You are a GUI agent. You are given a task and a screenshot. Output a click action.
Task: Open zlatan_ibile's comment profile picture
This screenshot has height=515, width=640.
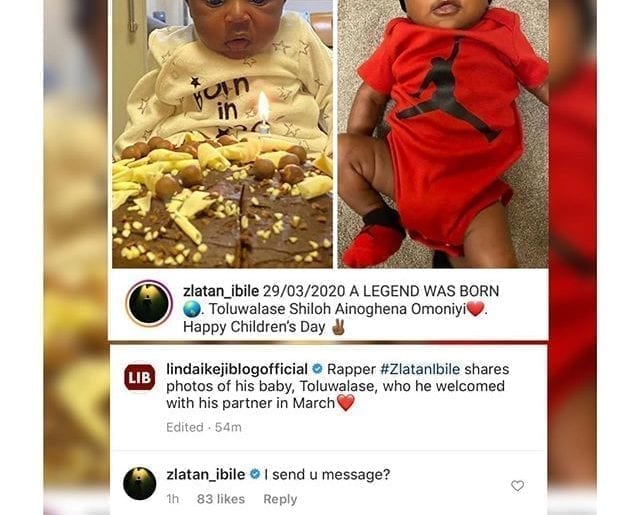pyautogui.click(x=140, y=484)
